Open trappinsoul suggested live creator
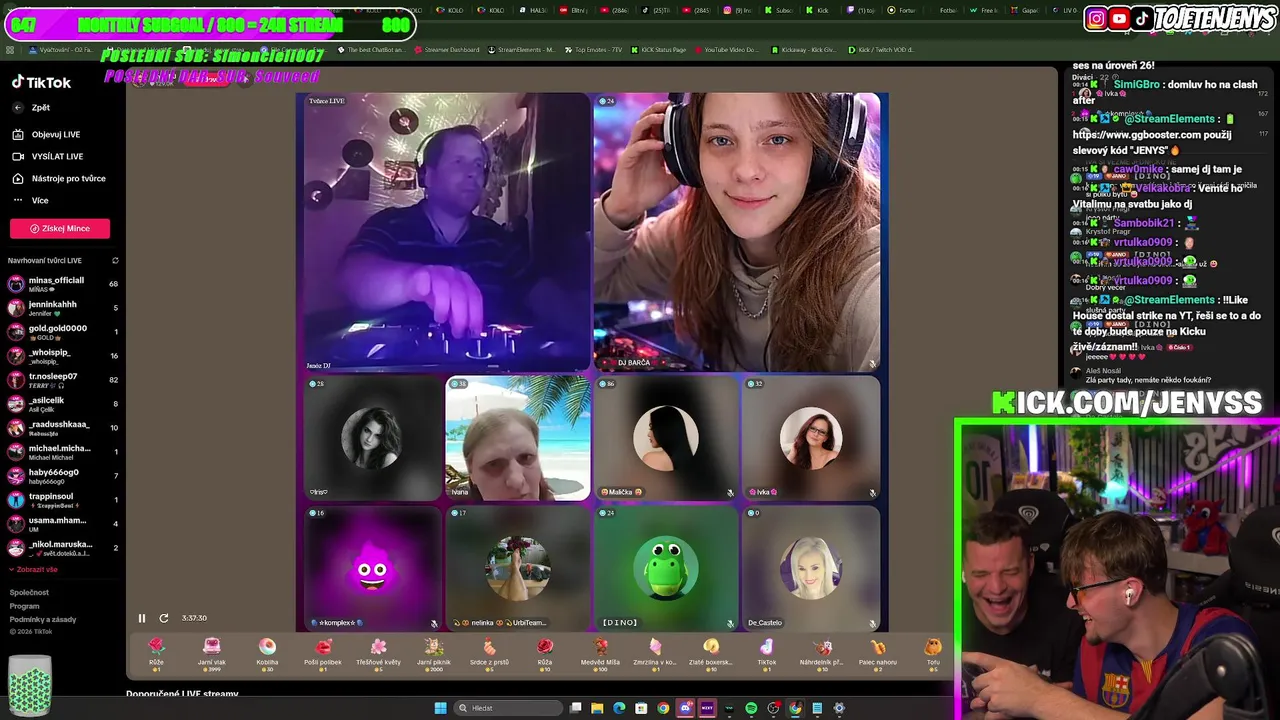1280x720 pixels. pos(62,500)
